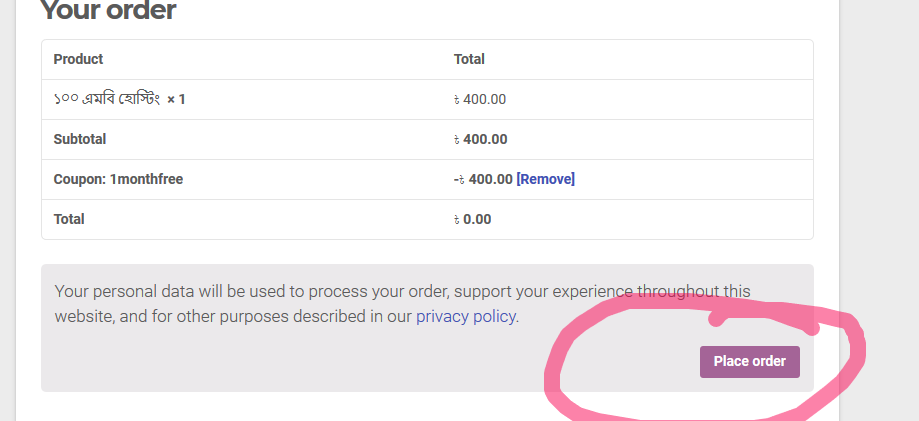The image size is (919, 421).
Task: Click the Bengali hosting product name
Action: (107, 99)
